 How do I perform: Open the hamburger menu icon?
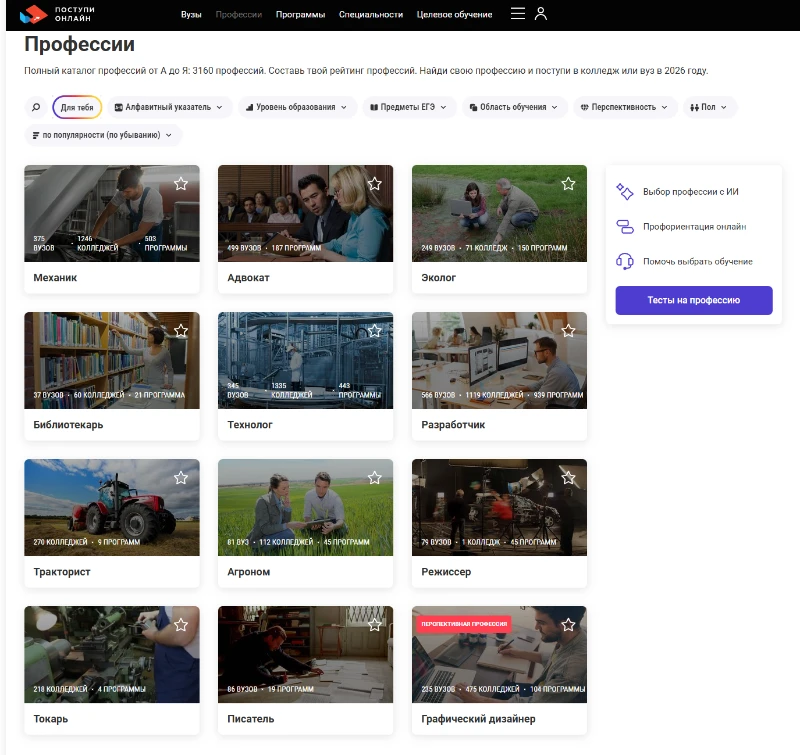518,14
